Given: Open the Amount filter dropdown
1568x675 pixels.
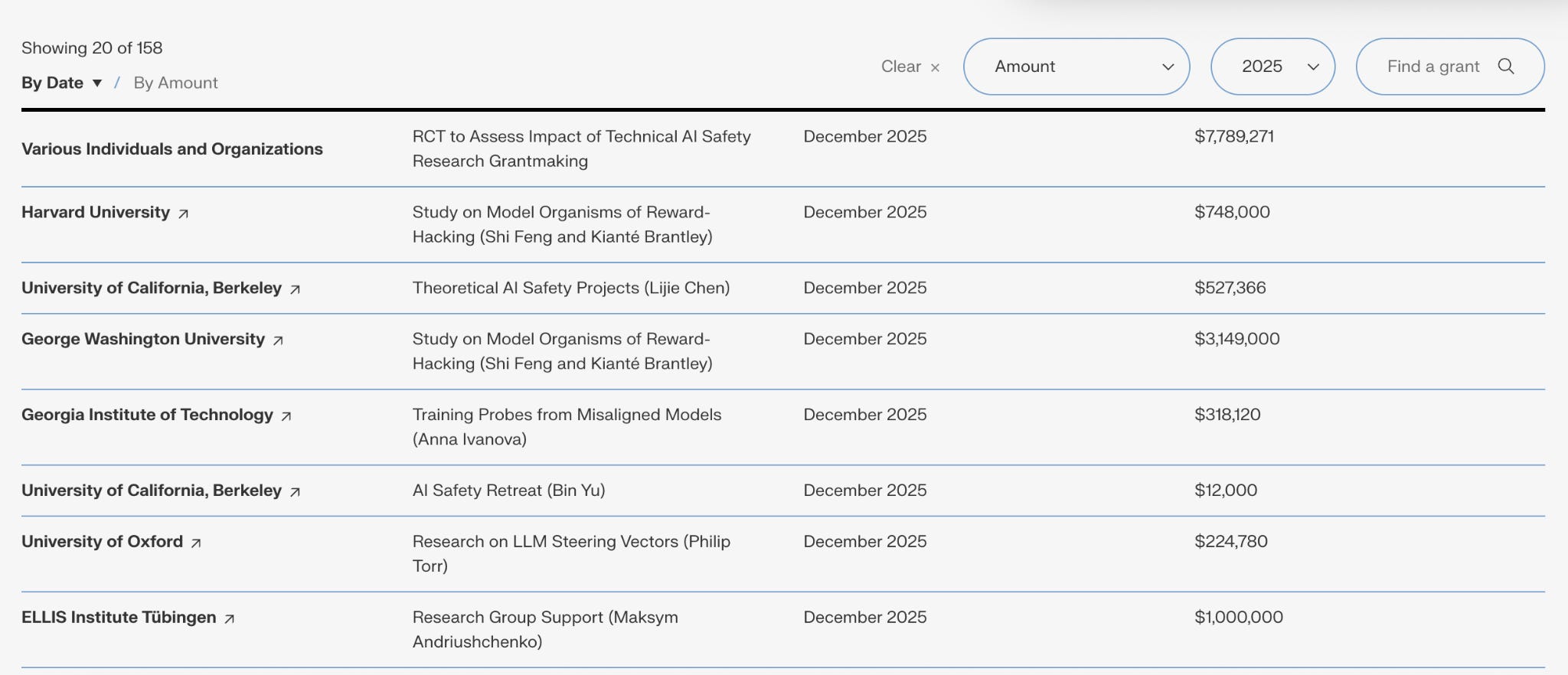Looking at the screenshot, I should pyautogui.click(x=1076, y=67).
